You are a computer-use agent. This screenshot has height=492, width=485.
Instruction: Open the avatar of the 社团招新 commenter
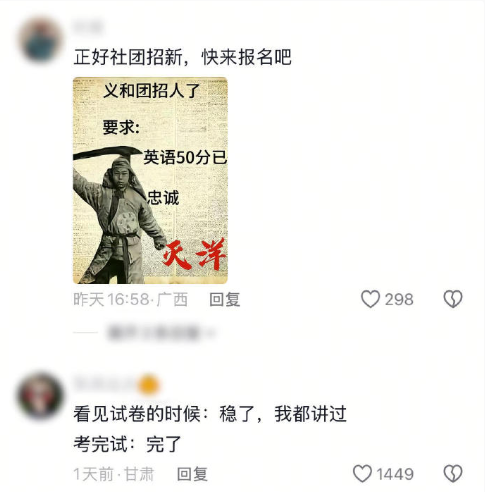(40, 40)
